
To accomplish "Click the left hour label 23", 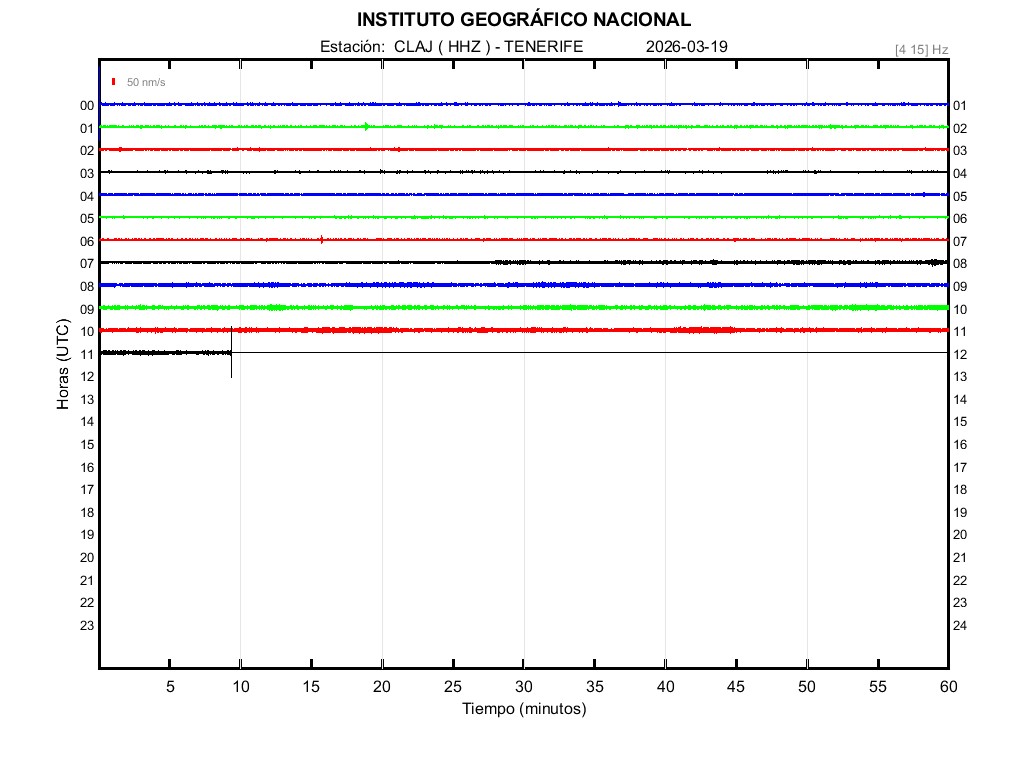I will pyautogui.click(x=87, y=626).
